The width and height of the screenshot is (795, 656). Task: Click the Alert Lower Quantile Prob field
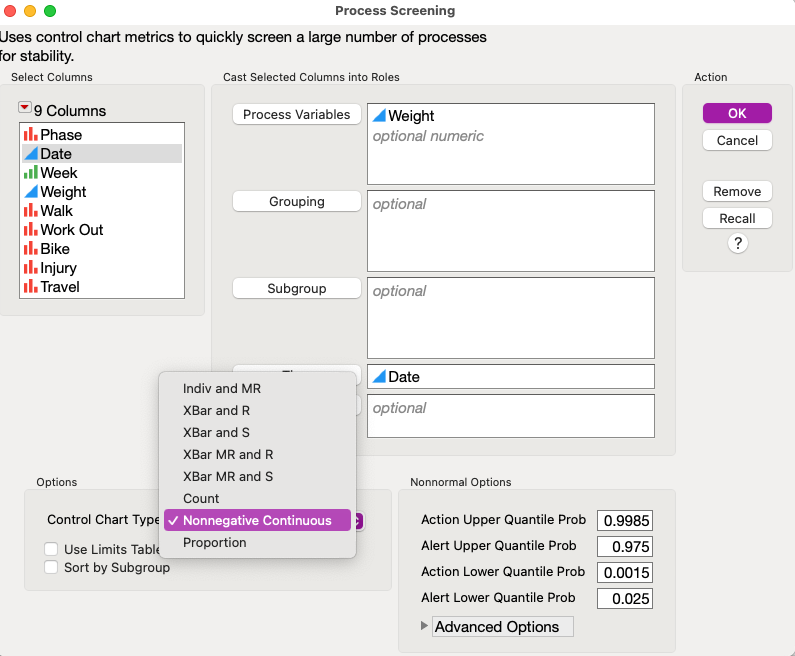625,598
